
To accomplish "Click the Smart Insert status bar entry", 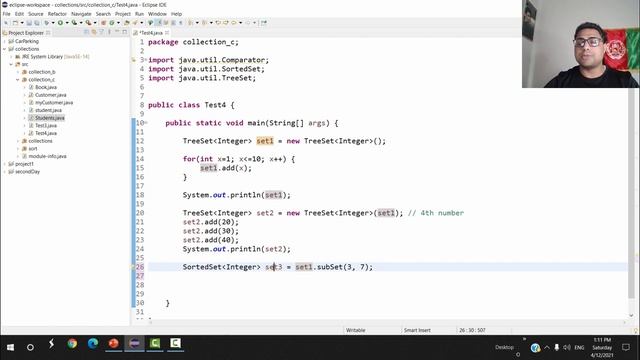I will click(417, 330).
